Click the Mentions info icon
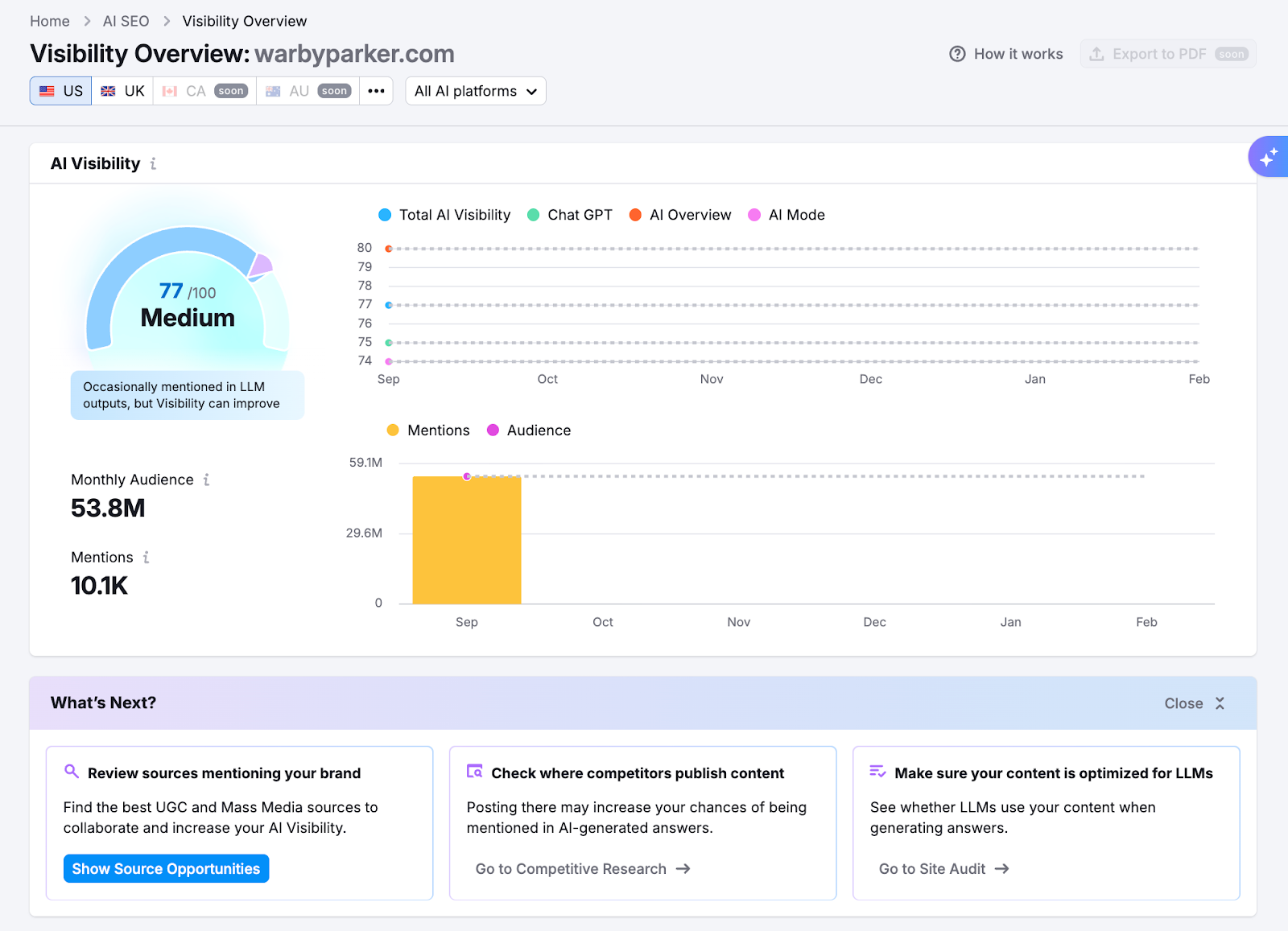 [147, 557]
